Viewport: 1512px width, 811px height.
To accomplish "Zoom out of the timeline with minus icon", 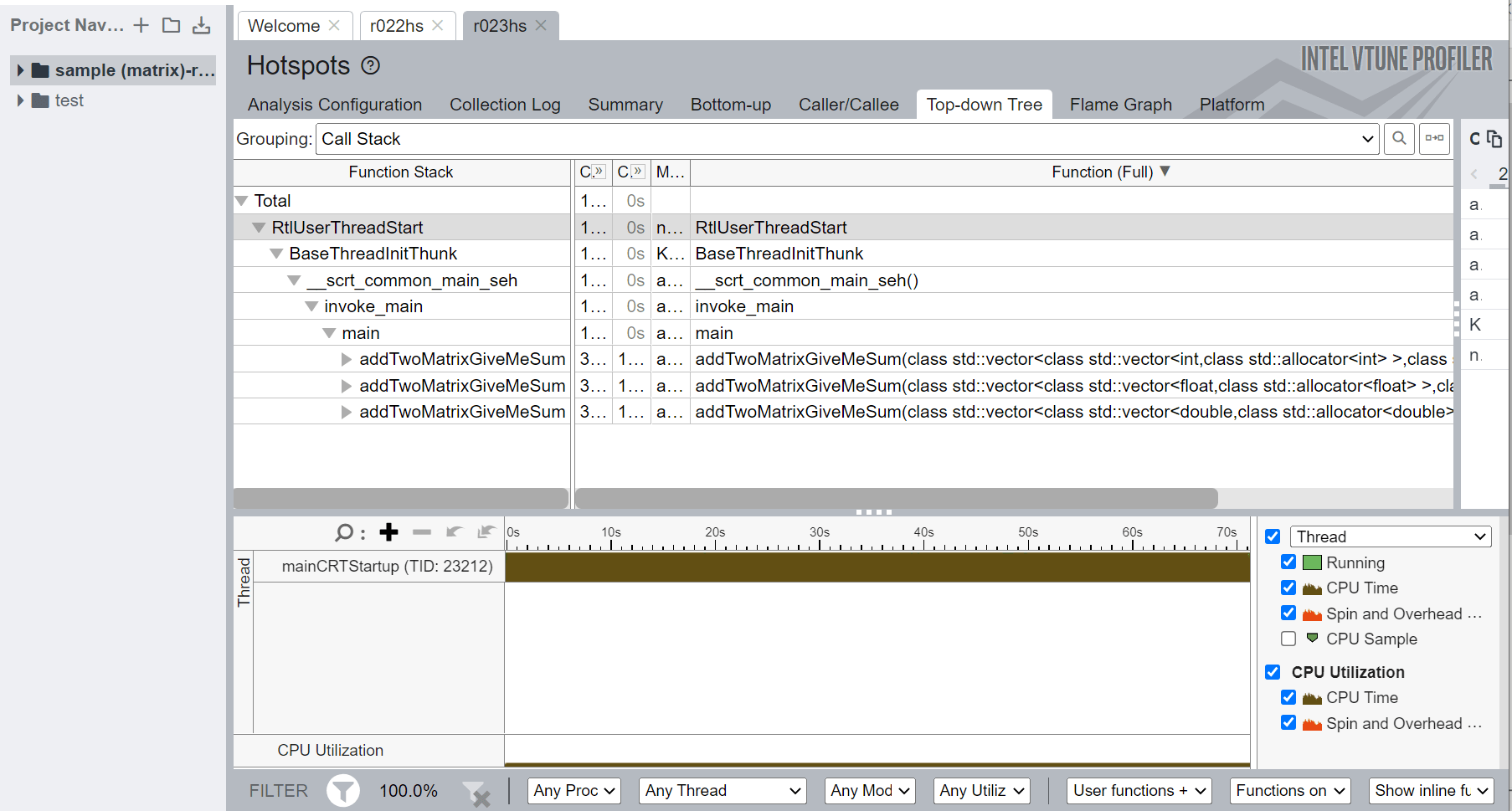I will click(x=422, y=532).
